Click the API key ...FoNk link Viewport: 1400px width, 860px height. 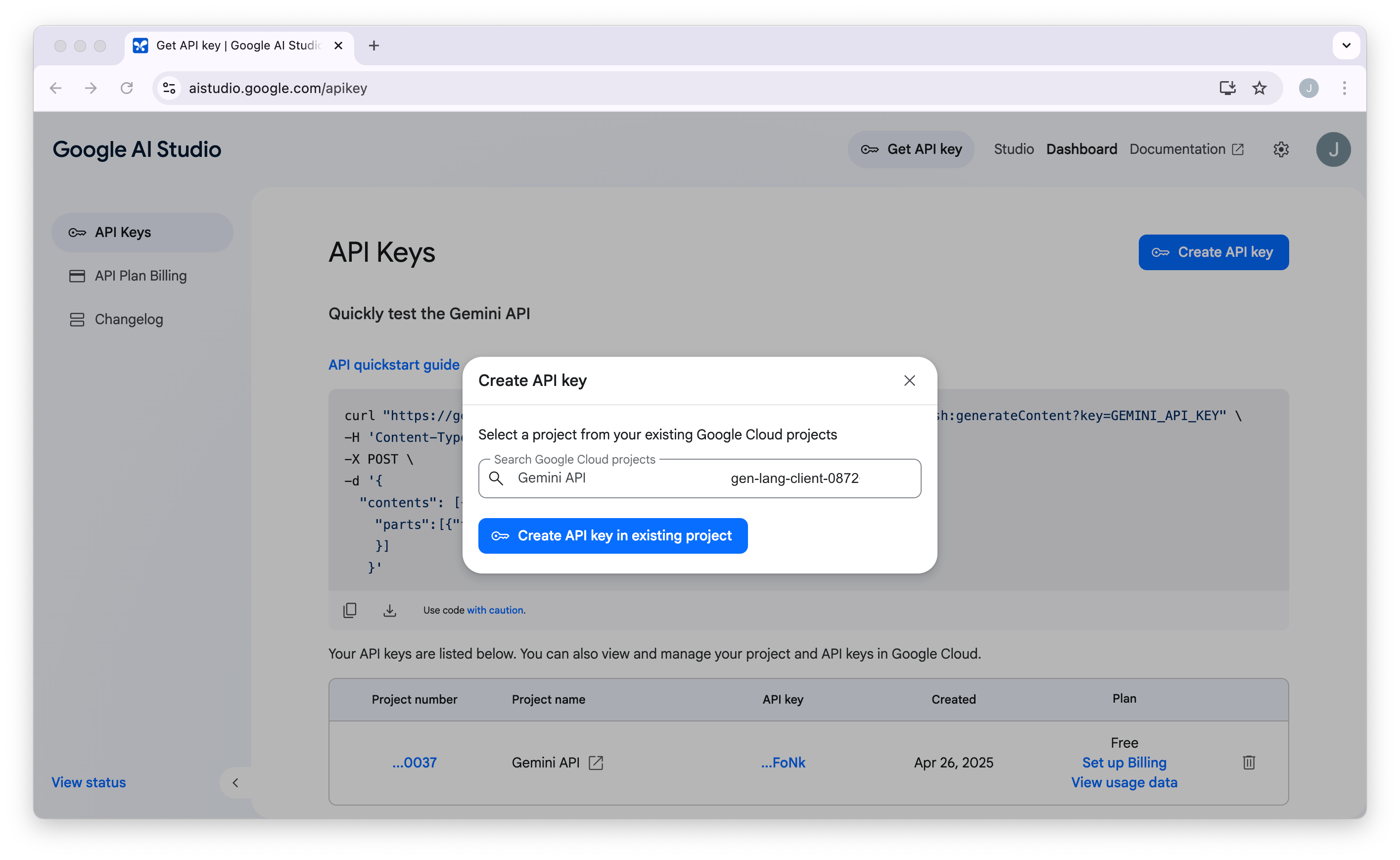pos(783,762)
